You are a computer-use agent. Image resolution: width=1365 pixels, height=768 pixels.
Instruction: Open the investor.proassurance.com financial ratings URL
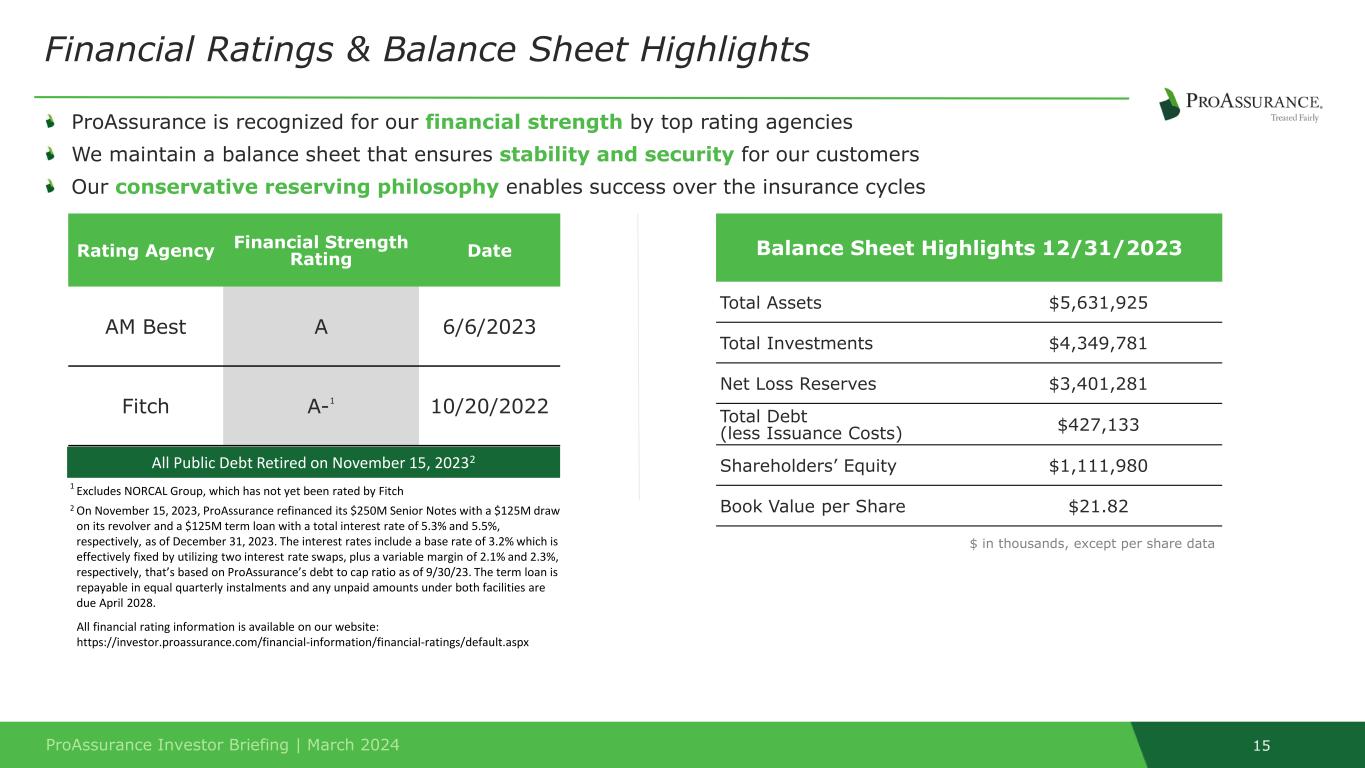click(x=303, y=642)
